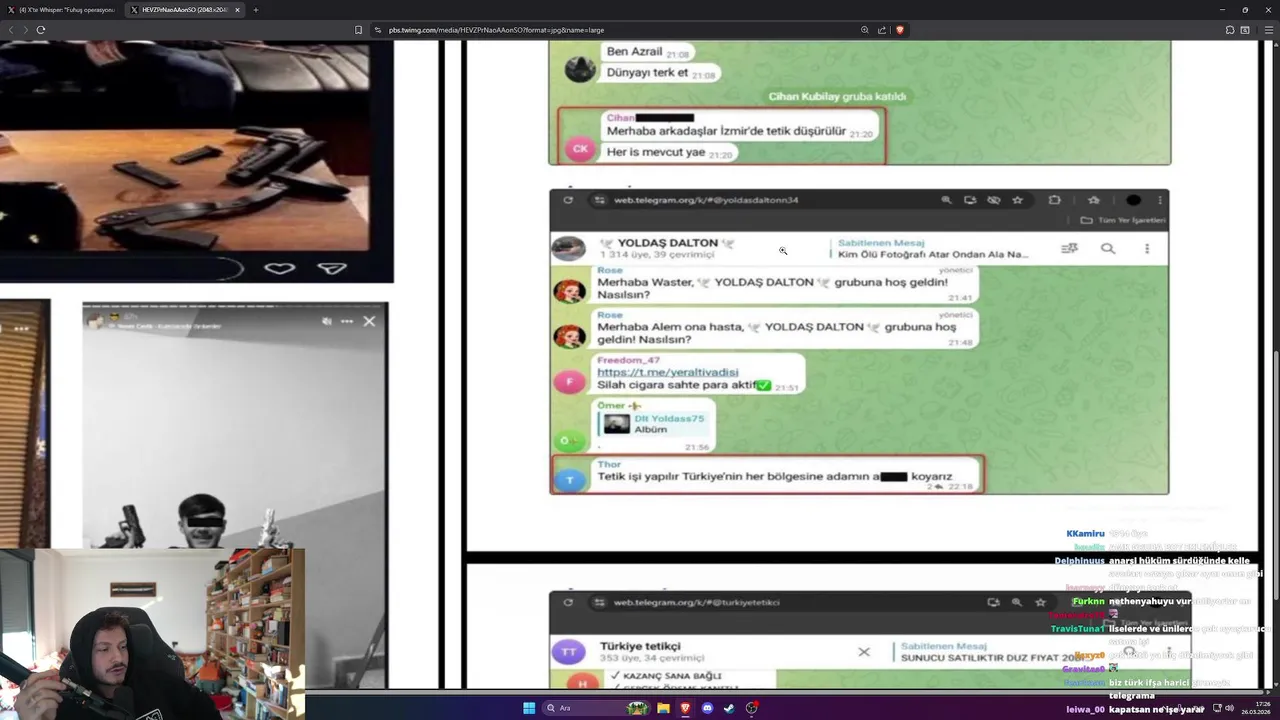
Task: Click the Freedom_47 sender name
Action: click(628, 360)
